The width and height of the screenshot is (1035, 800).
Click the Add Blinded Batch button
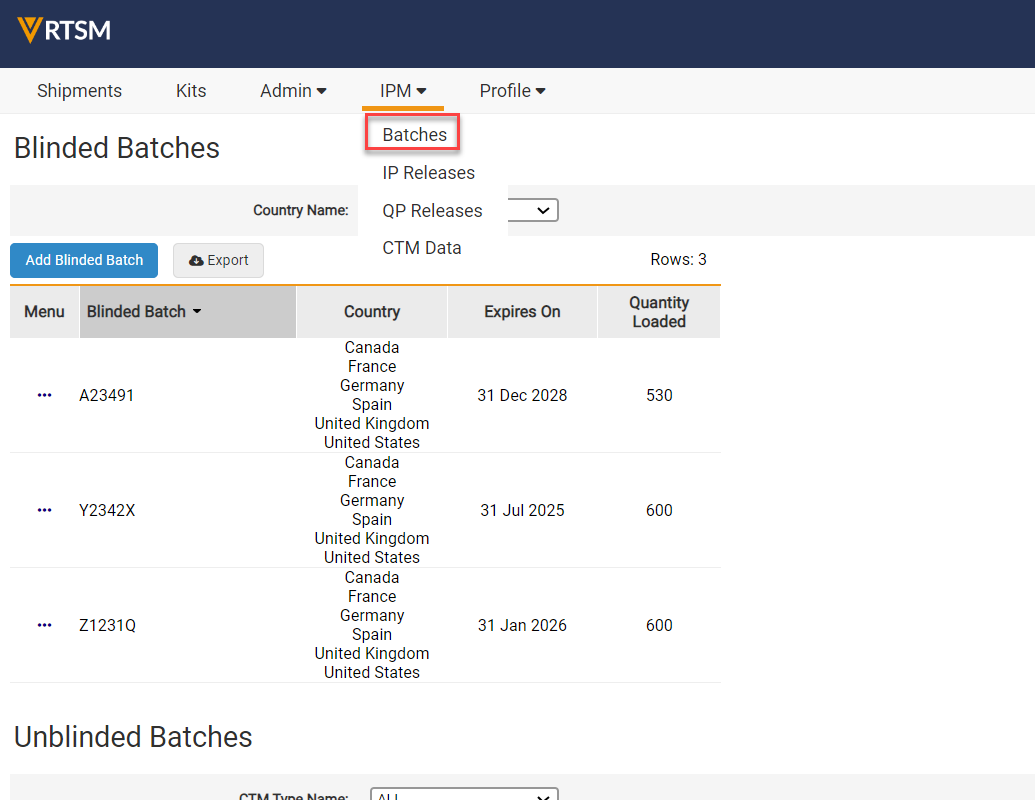pos(84,260)
